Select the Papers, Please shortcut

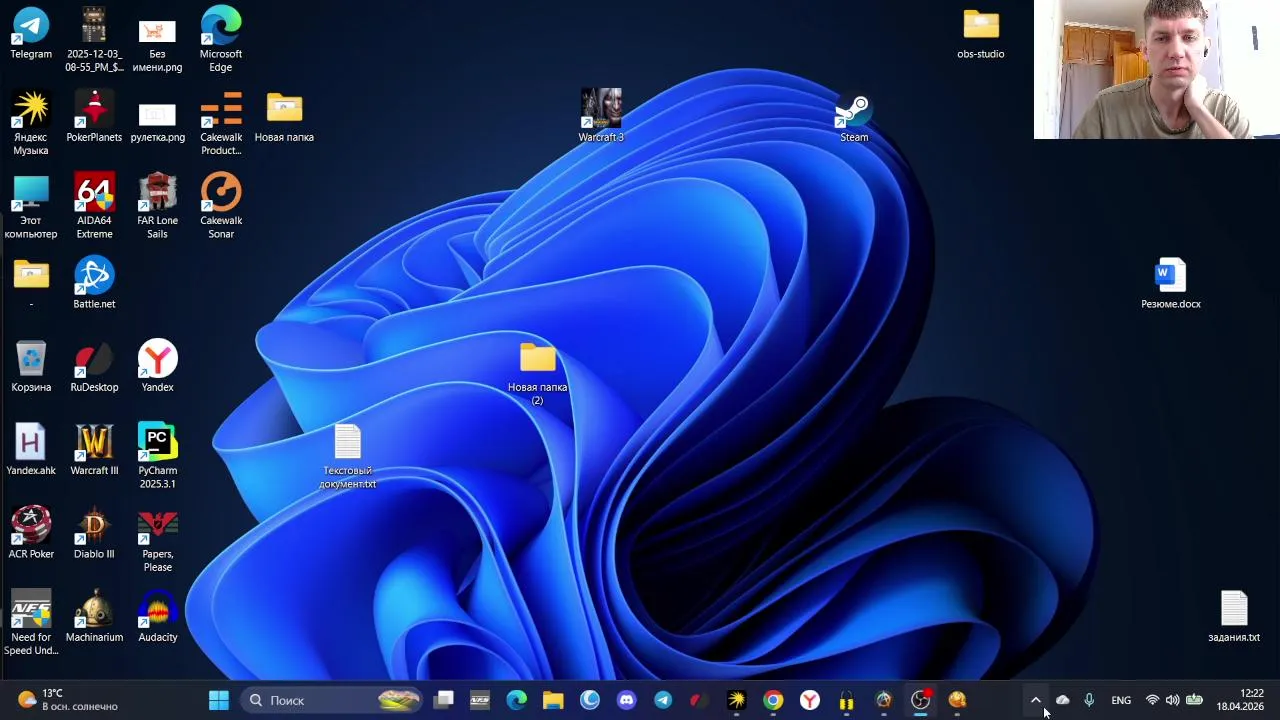point(157,540)
